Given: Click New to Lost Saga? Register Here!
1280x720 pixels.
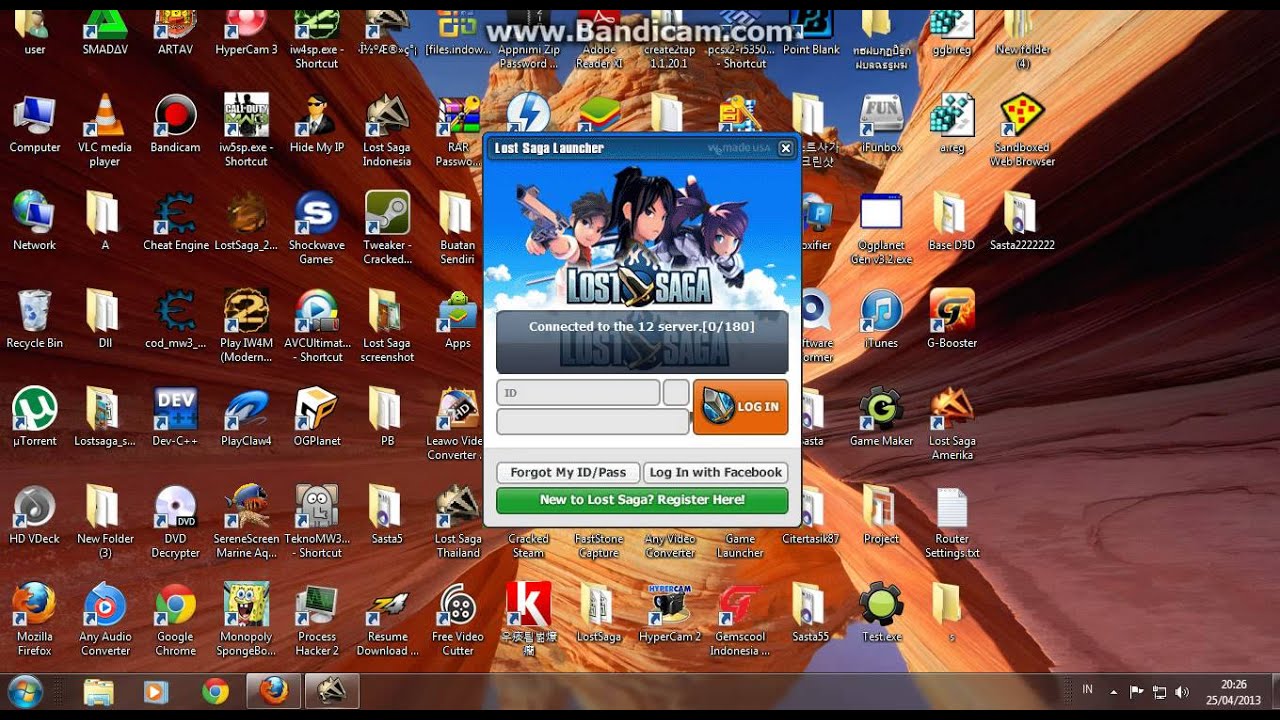Looking at the screenshot, I should pos(642,500).
